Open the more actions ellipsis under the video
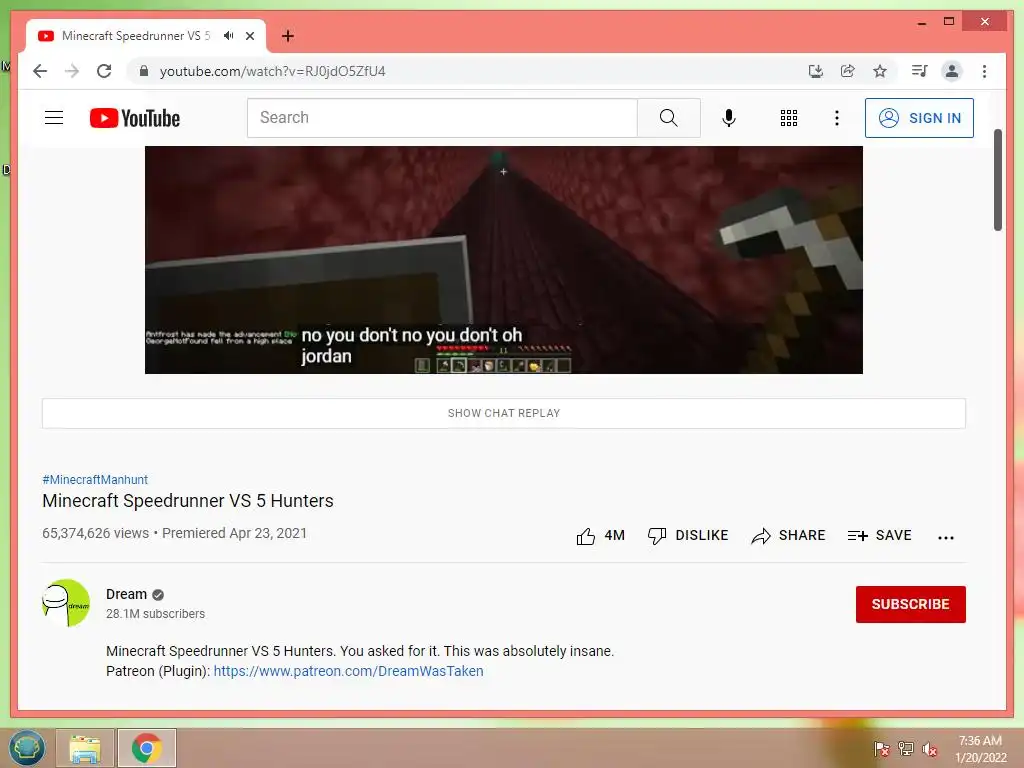 946,537
